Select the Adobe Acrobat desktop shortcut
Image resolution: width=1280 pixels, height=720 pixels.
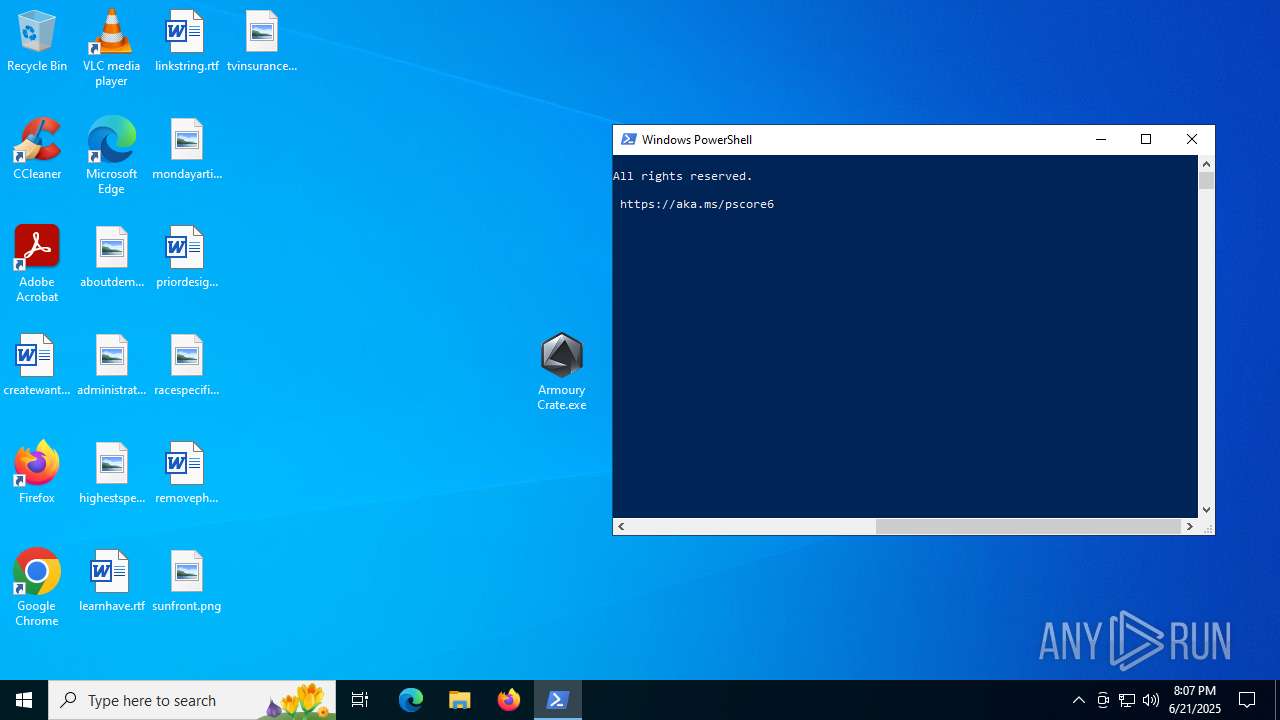coord(37,264)
